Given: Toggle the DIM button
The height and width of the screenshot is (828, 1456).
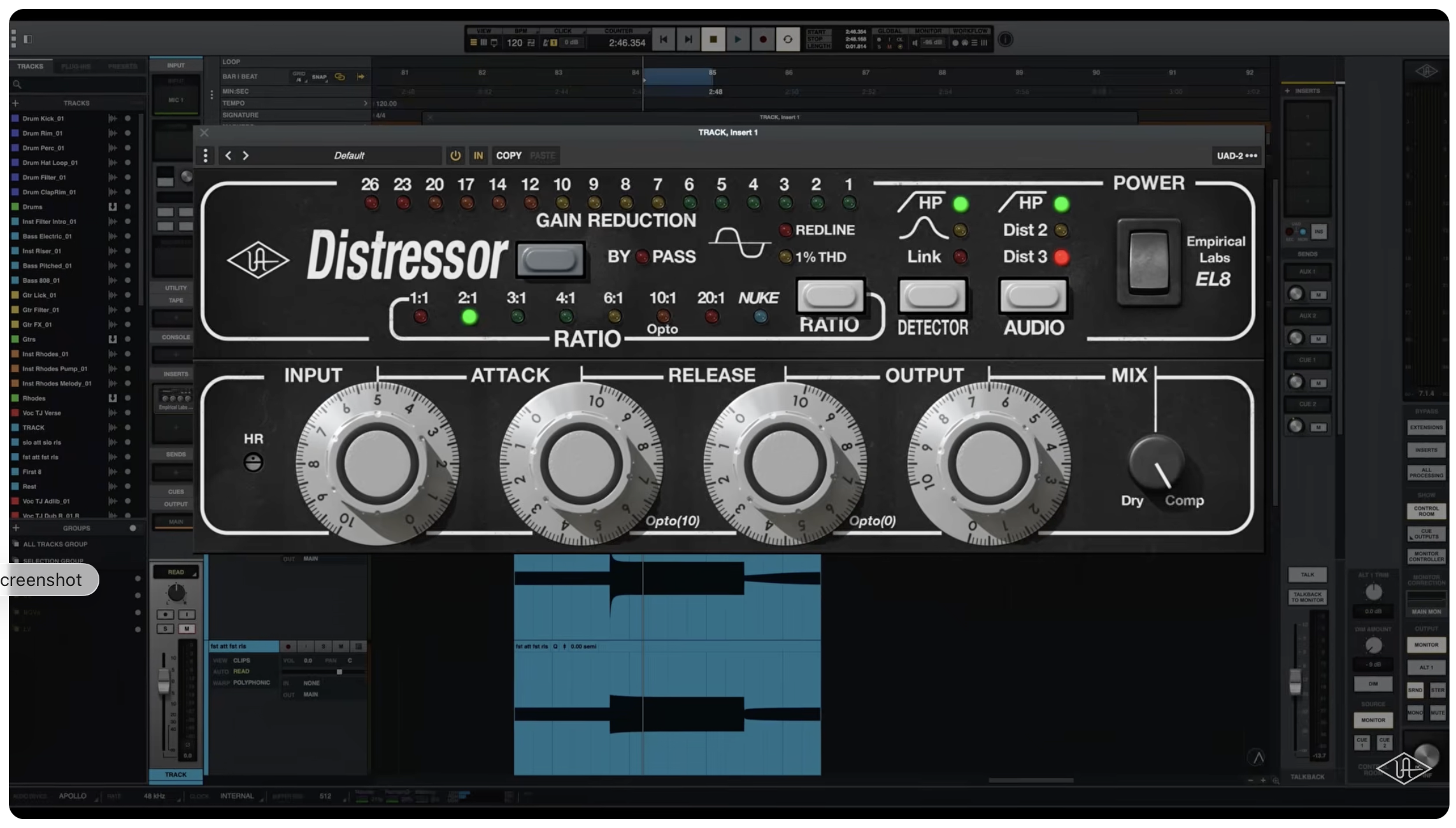Looking at the screenshot, I should (1373, 684).
